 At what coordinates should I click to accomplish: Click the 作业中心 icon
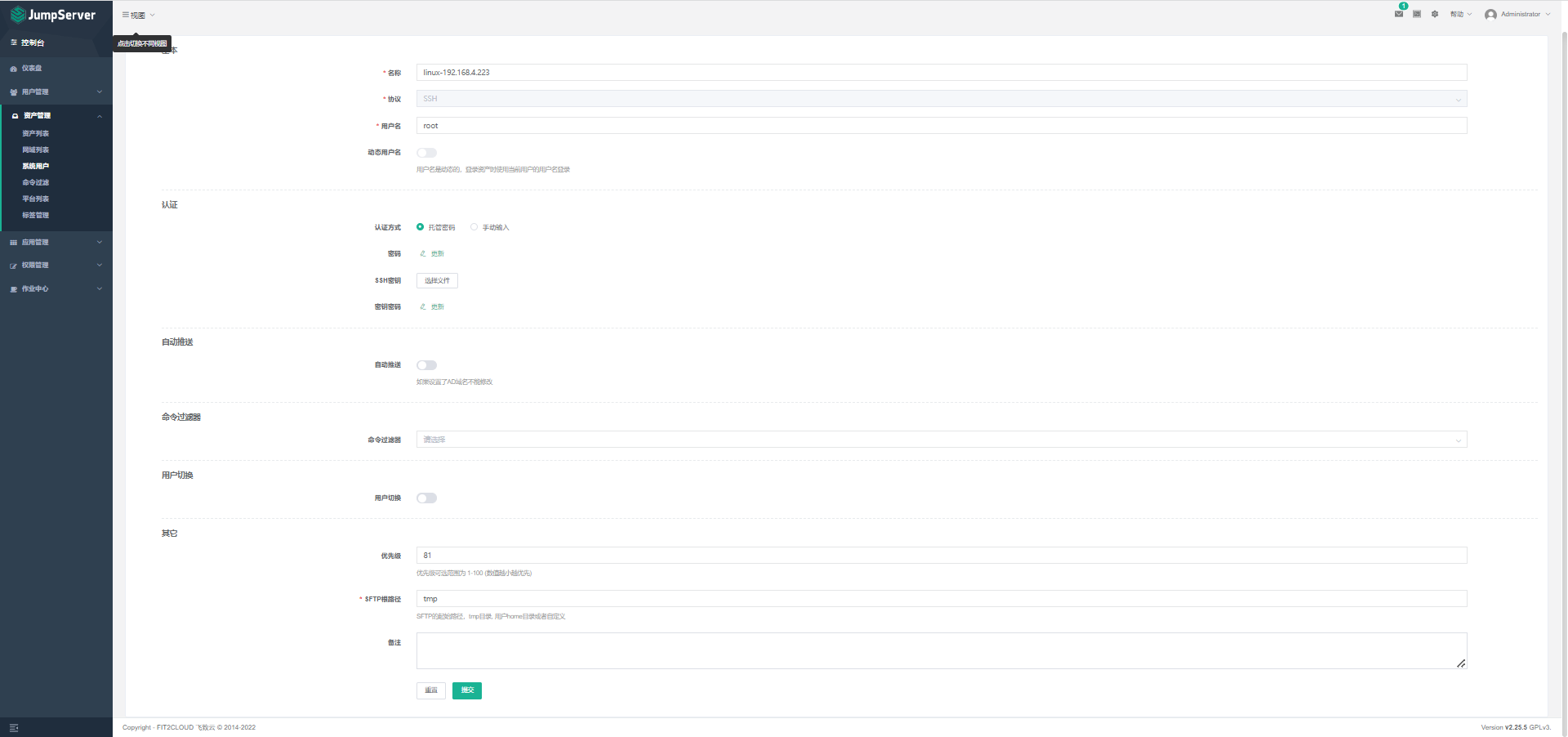14,289
